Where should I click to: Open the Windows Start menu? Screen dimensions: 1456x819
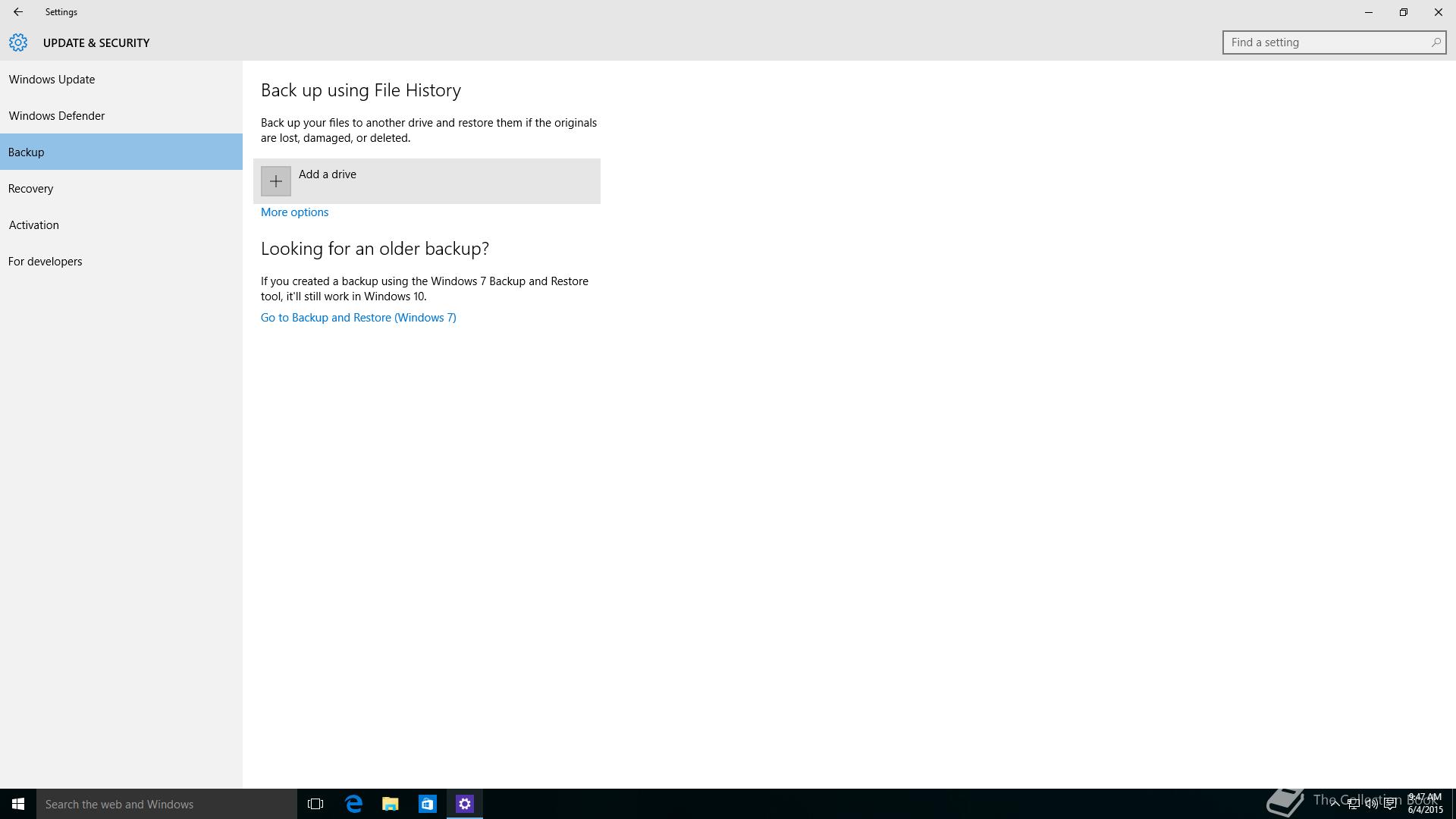(18, 804)
